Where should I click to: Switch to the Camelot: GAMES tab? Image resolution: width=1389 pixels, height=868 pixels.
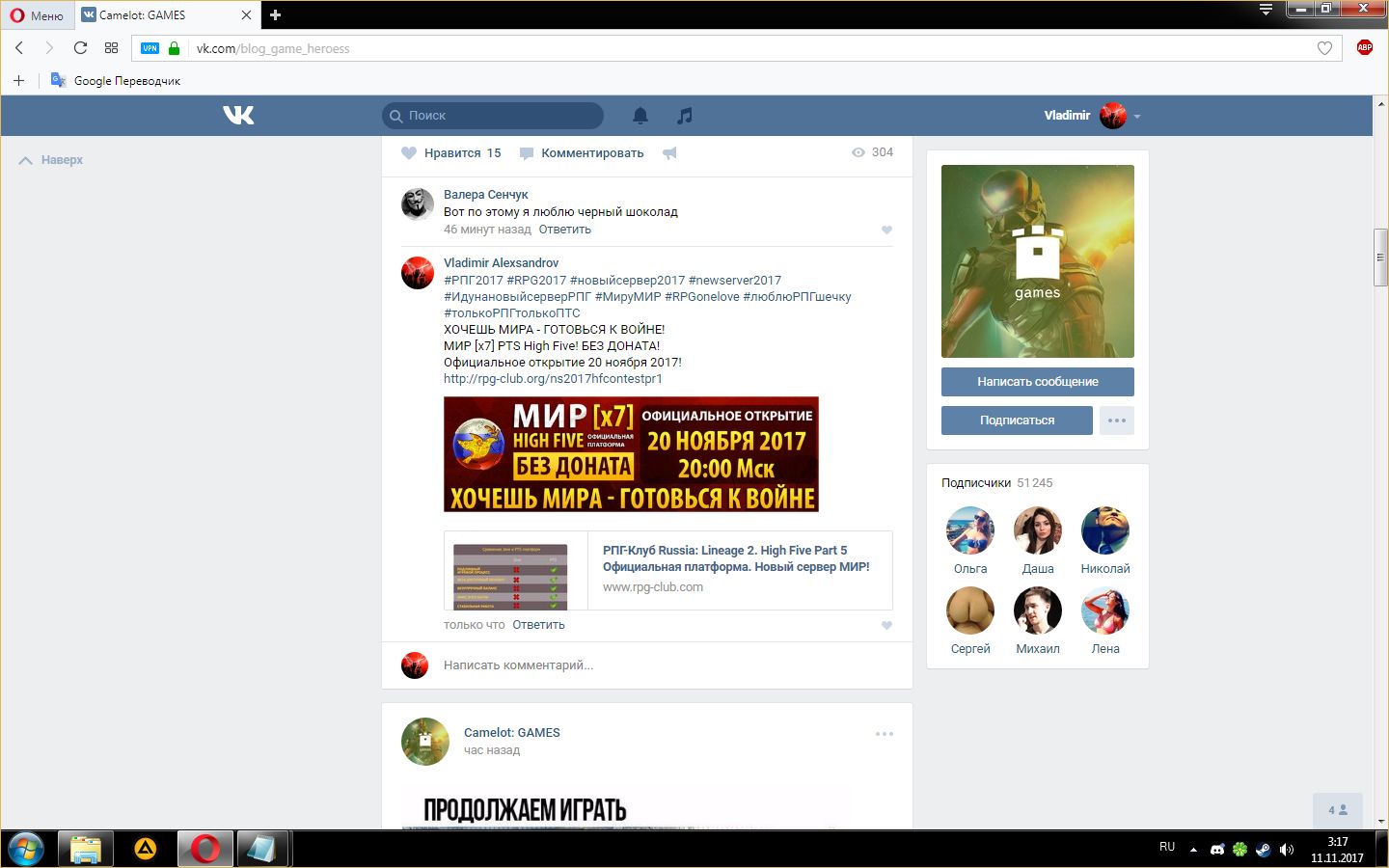point(166,15)
